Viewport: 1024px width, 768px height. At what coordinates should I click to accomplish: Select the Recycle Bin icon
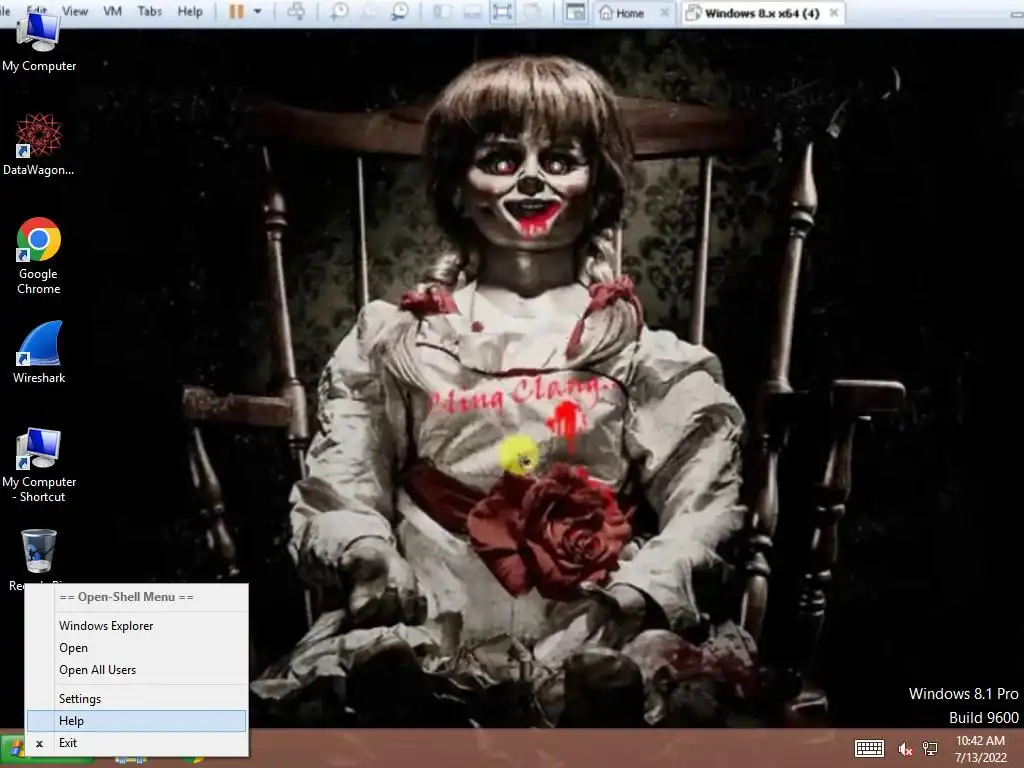39,552
